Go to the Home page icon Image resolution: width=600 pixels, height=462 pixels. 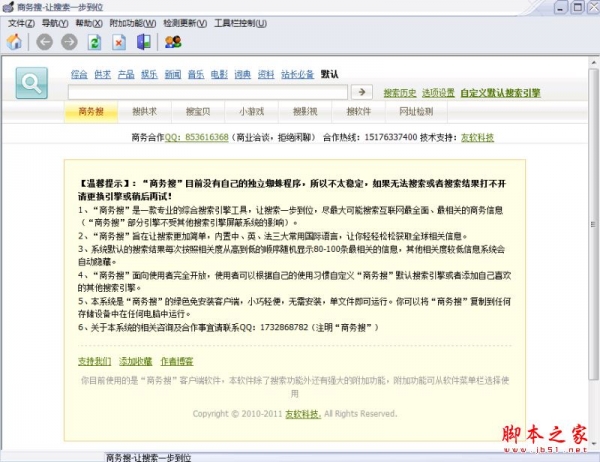(x=14, y=42)
